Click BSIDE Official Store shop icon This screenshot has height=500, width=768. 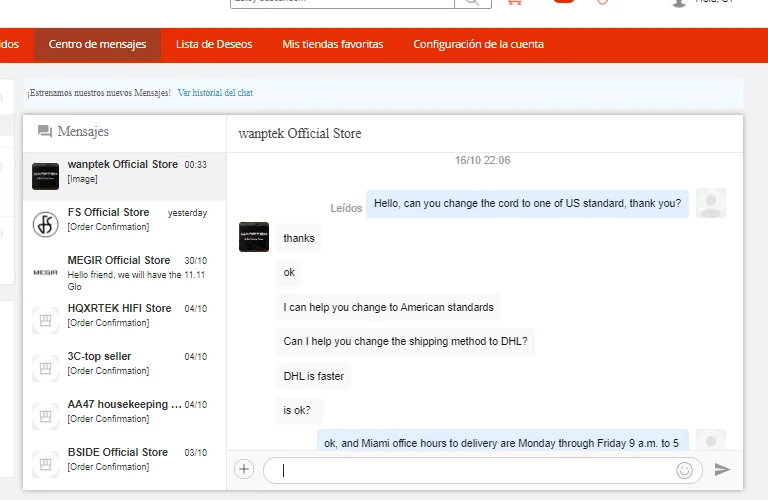46,464
